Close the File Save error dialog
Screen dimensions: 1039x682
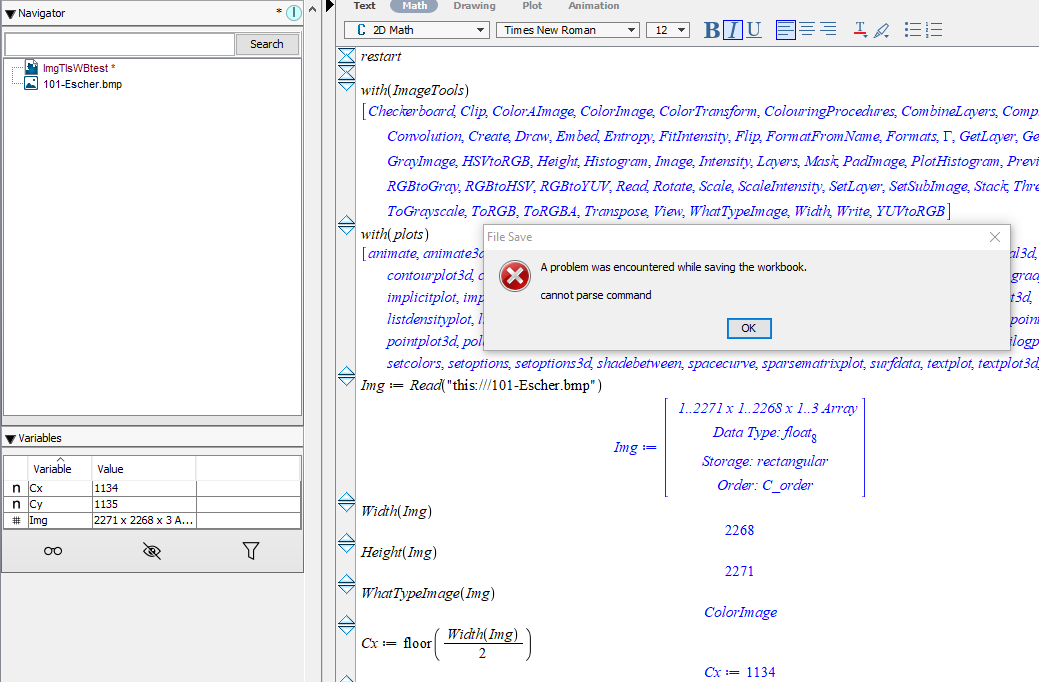pyautogui.click(x=995, y=237)
